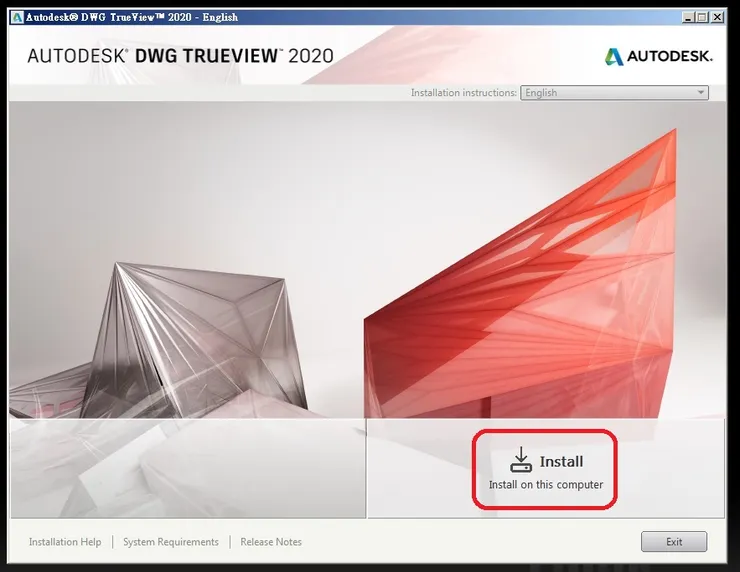Image resolution: width=740 pixels, height=572 pixels.
Task: Open the Installation instructions language dropdown
Action: tap(614, 93)
